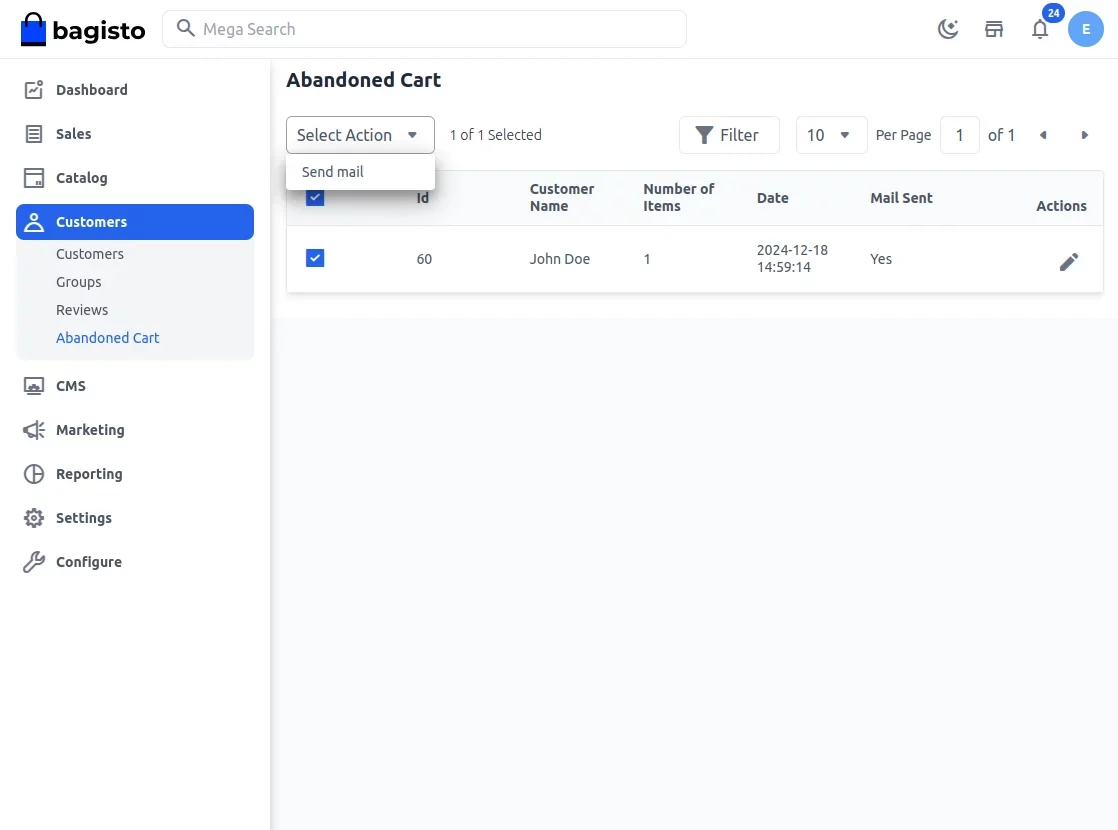
Task: Uncheck the select-all header checkbox
Action: pyautogui.click(x=314, y=198)
